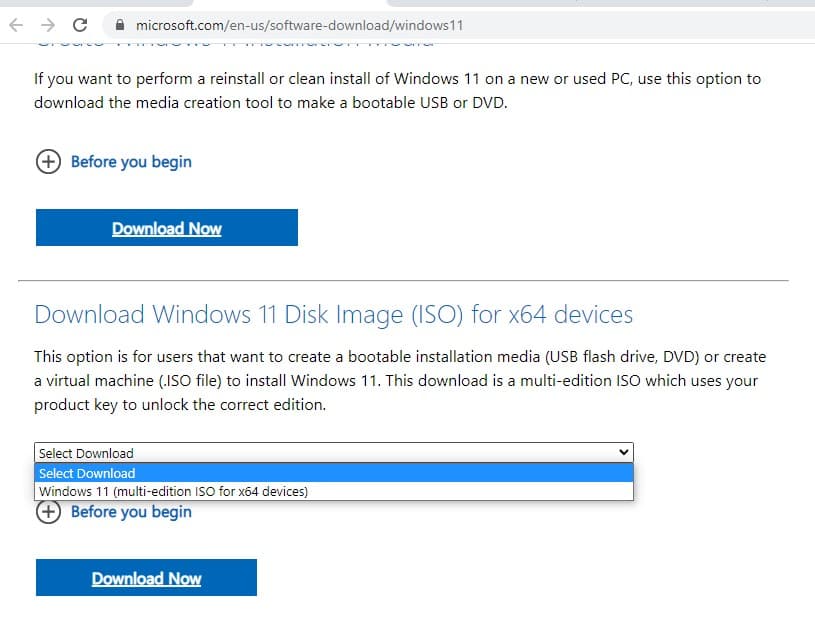Screen dimensions: 815x642
Task: Click the Download Windows 11 Disk Image heading
Action: click(x=333, y=315)
